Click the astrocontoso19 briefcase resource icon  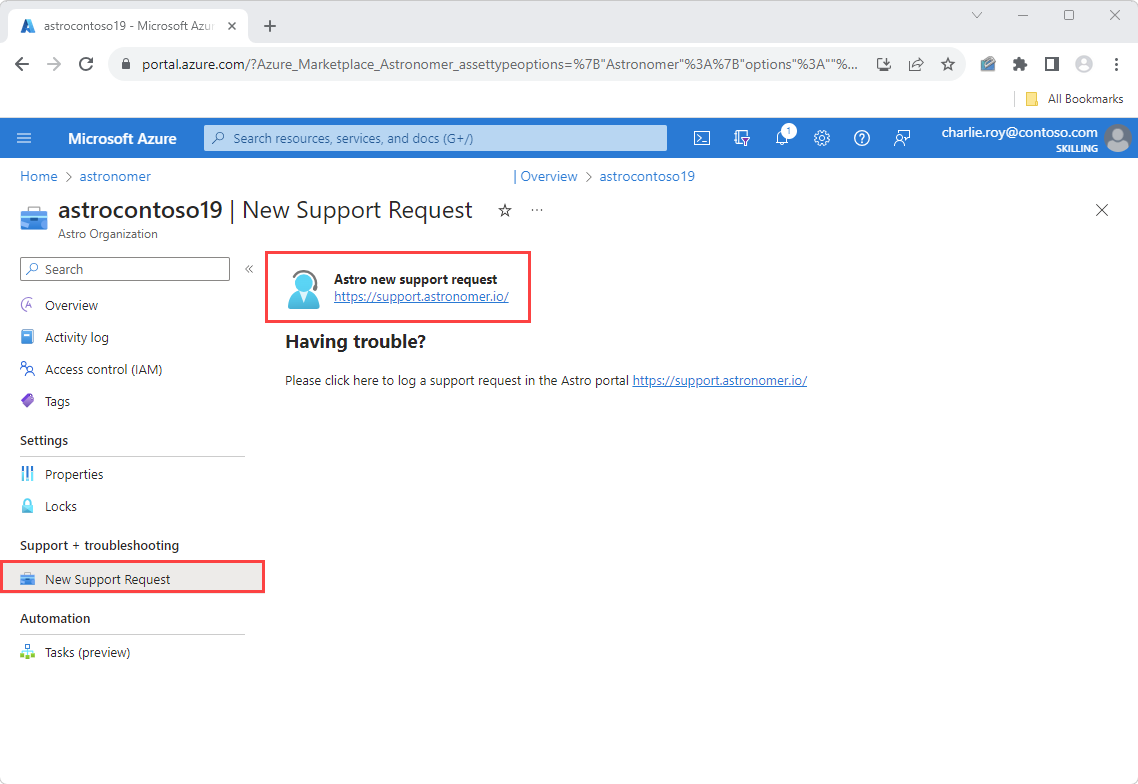pos(33,219)
